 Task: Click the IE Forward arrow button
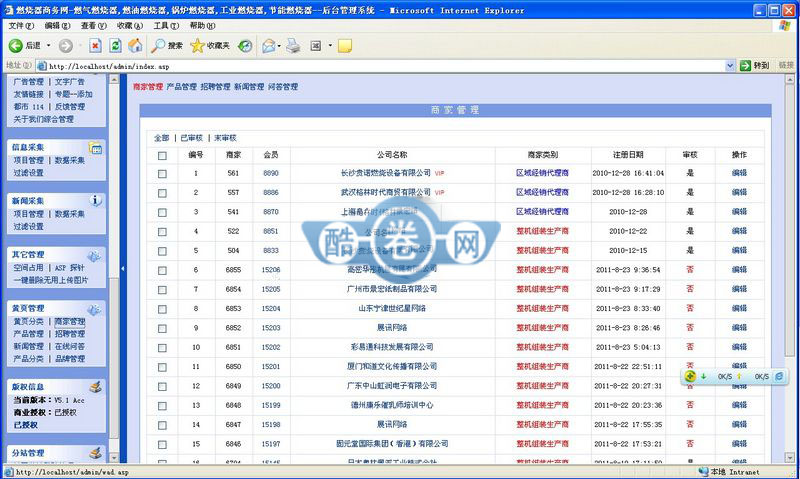click(66, 46)
